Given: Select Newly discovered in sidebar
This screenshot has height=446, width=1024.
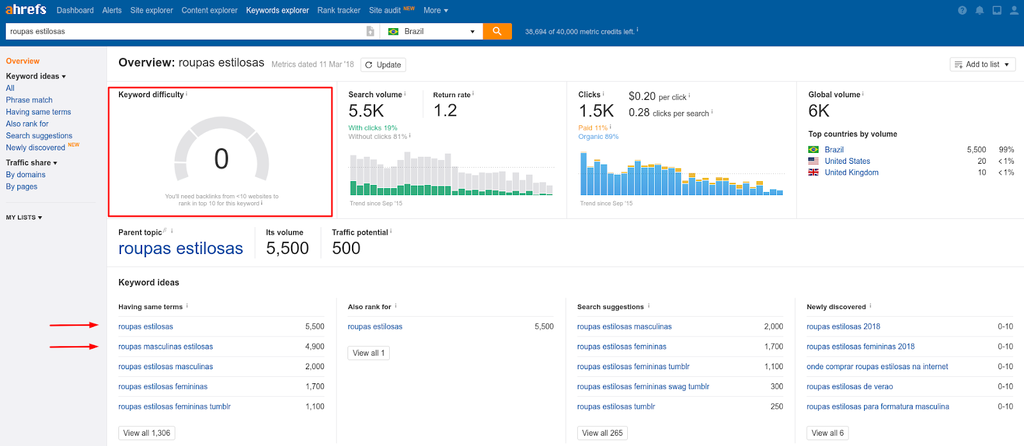Looking at the screenshot, I should (x=36, y=148).
